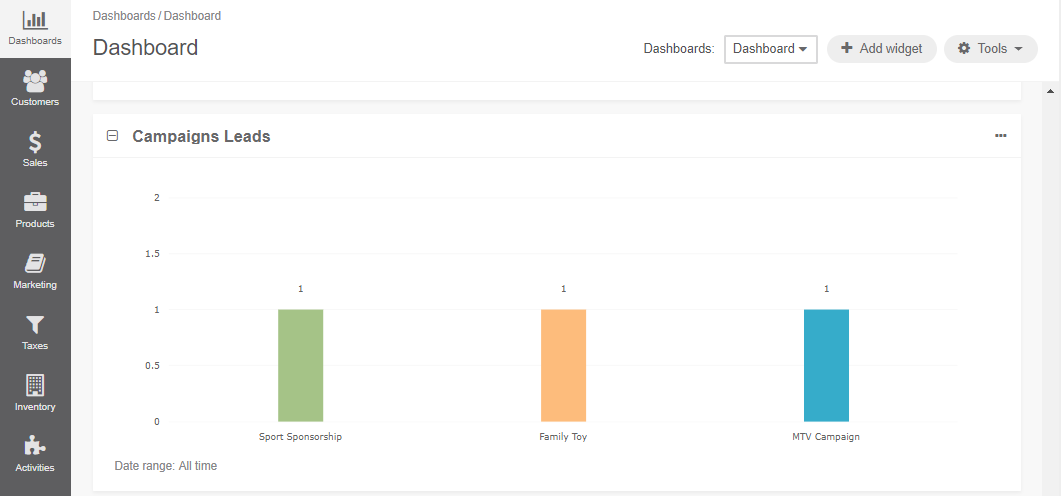Open the Taxes sidebar menu
This screenshot has width=1061, height=496.
35,332
